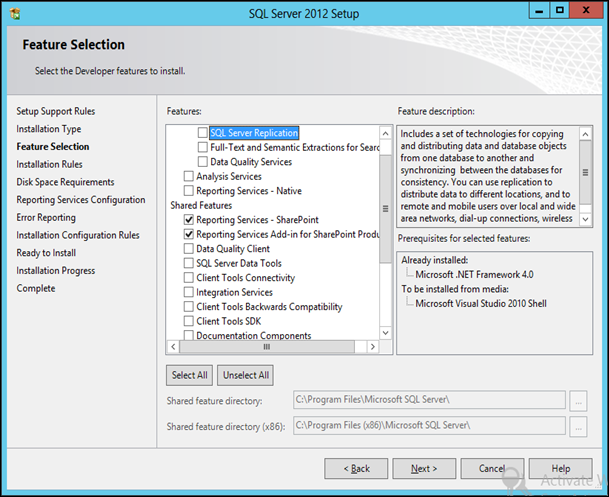Click features list scroll up arrow
This screenshot has width=609, height=497.
tap(385, 134)
